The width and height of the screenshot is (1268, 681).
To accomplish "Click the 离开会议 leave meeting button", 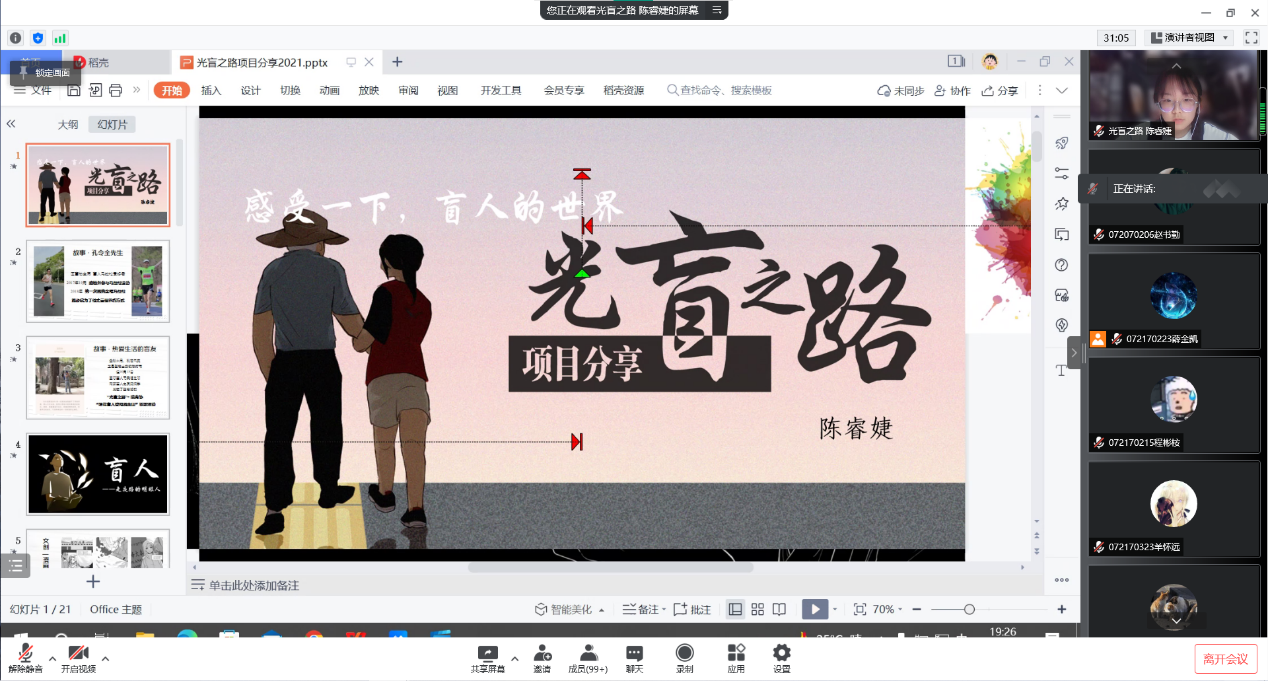I will [1225, 659].
